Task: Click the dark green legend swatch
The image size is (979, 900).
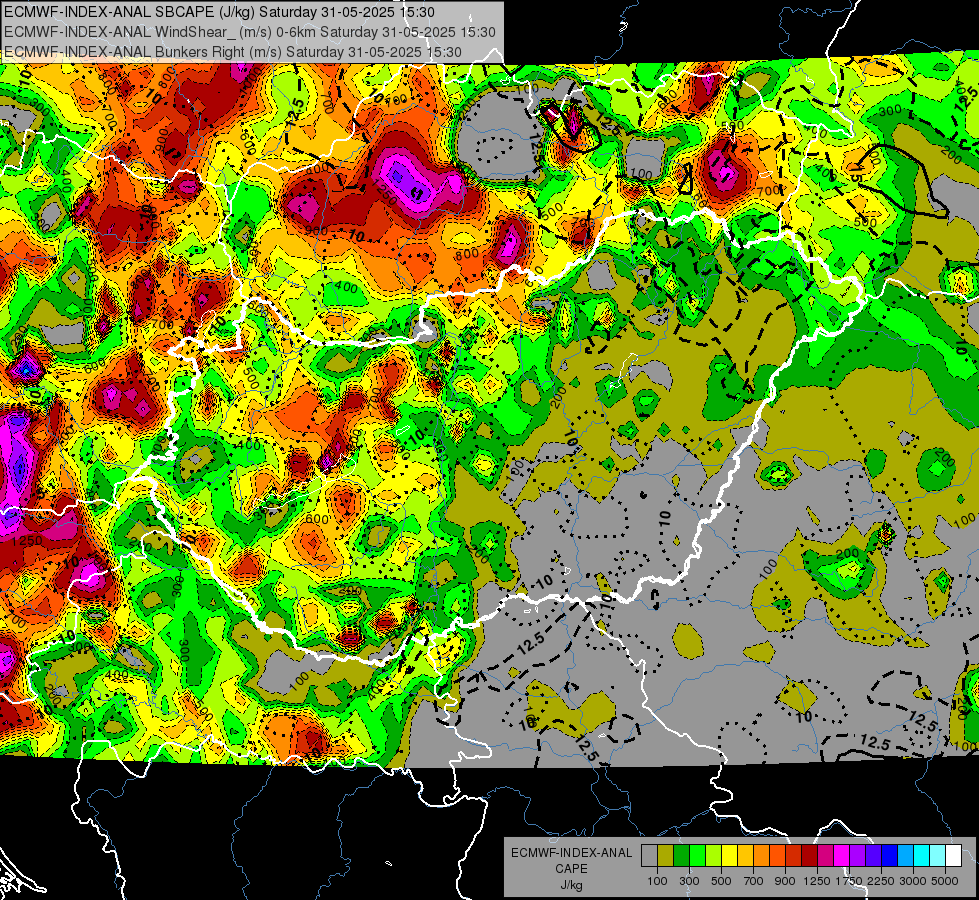Action: pyautogui.click(x=681, y=856)
